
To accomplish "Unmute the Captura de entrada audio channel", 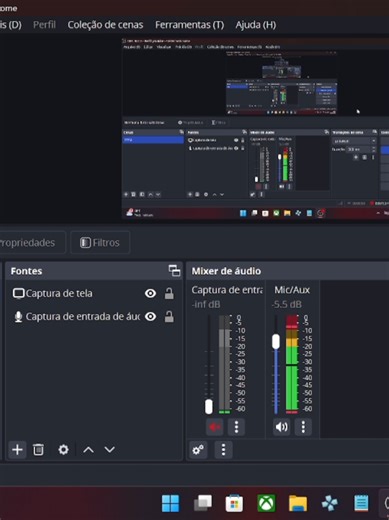I will (x=214, y=427).
